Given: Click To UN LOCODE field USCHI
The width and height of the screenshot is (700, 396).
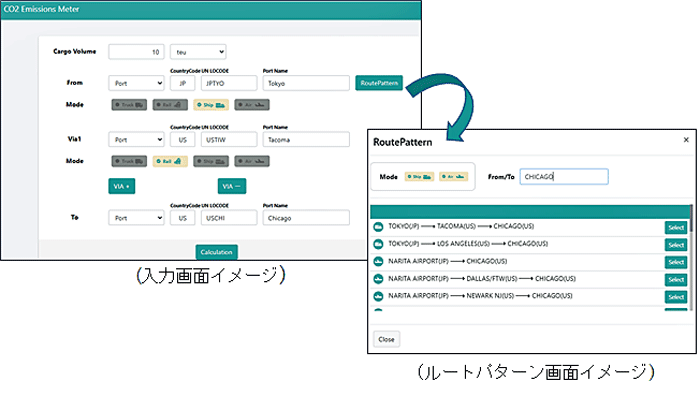Looking at the screenshot, I should pos(229,218).
